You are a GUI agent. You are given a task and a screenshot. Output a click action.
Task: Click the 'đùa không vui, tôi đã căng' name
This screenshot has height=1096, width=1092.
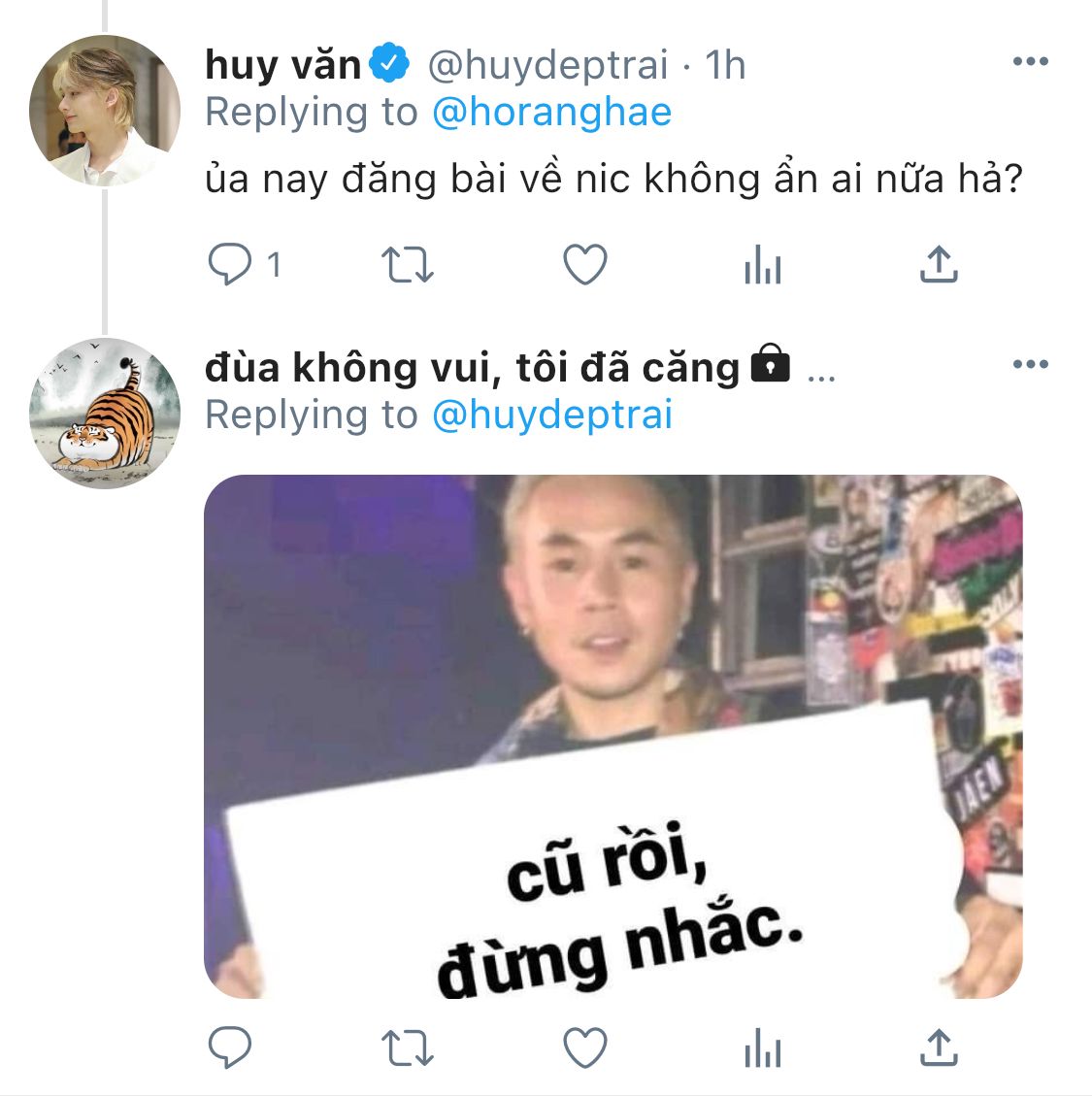(472, 368)
